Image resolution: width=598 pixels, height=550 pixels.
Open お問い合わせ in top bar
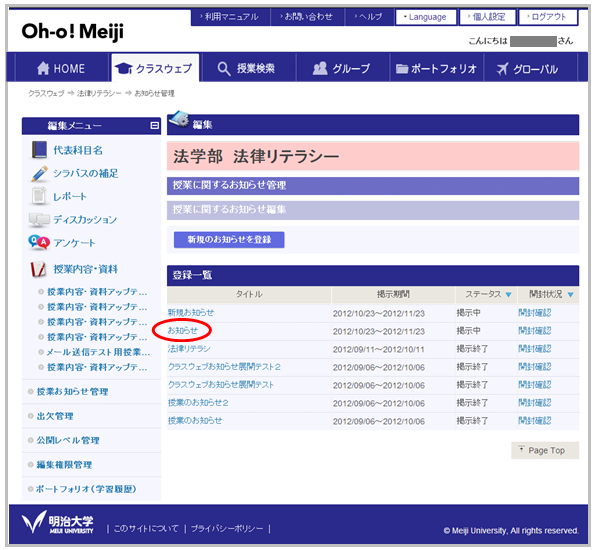(307, 17)
